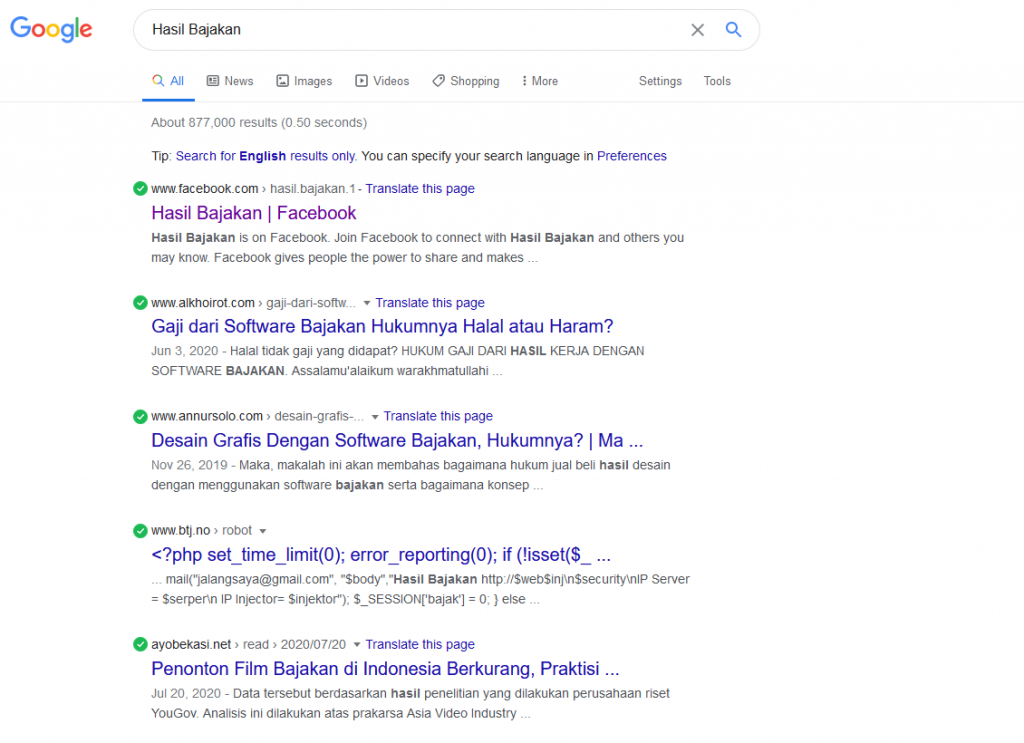This screenshot has height=743, width=1024.
Task: Switch to the News tab
Action: pyautogui.click(x=230, y=81)
